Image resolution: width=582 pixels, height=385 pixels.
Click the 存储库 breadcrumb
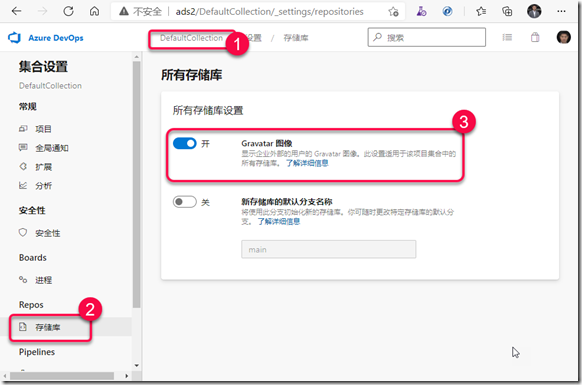click(296, 38)
